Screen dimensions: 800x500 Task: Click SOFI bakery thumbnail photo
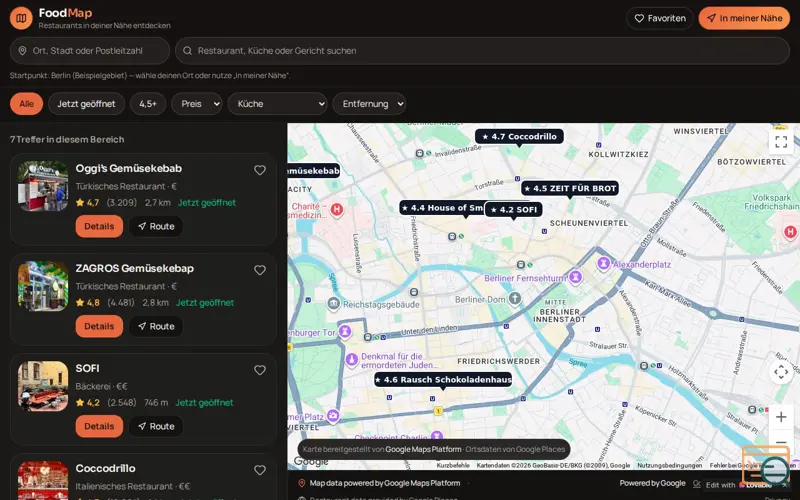[43, 386]
